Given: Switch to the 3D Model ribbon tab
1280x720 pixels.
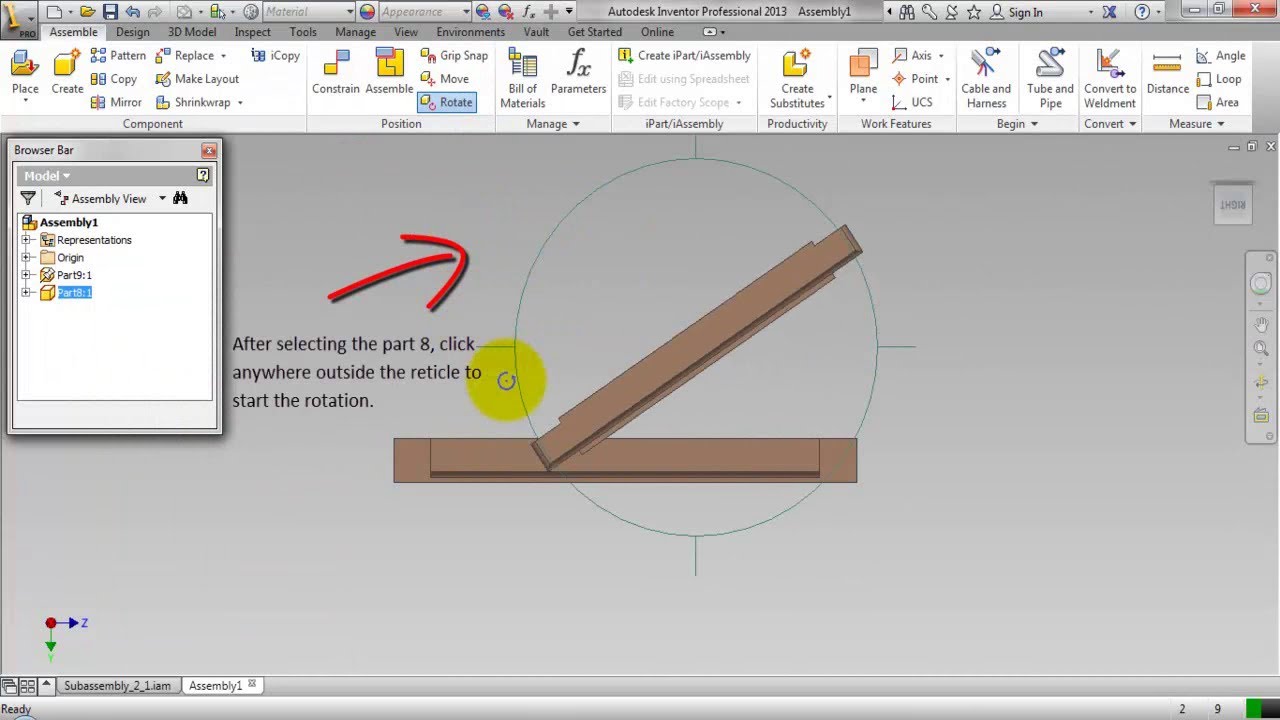Looking at the screenshot, I should [193, 31].
